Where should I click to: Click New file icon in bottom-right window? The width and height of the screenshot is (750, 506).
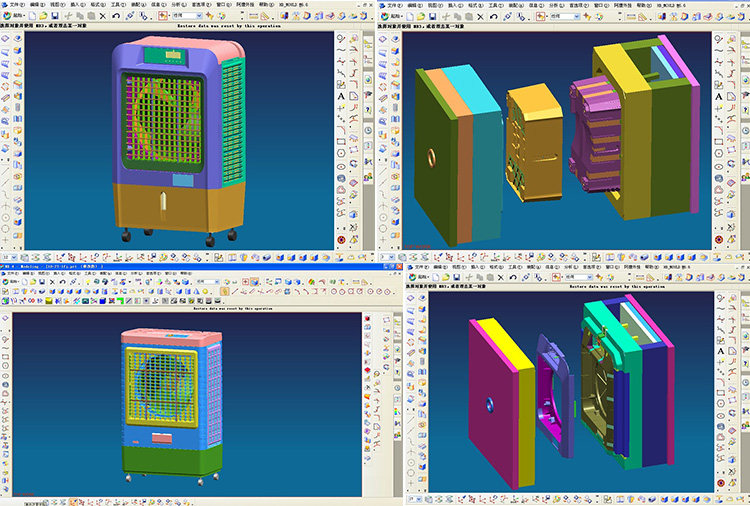click(435, 277)
